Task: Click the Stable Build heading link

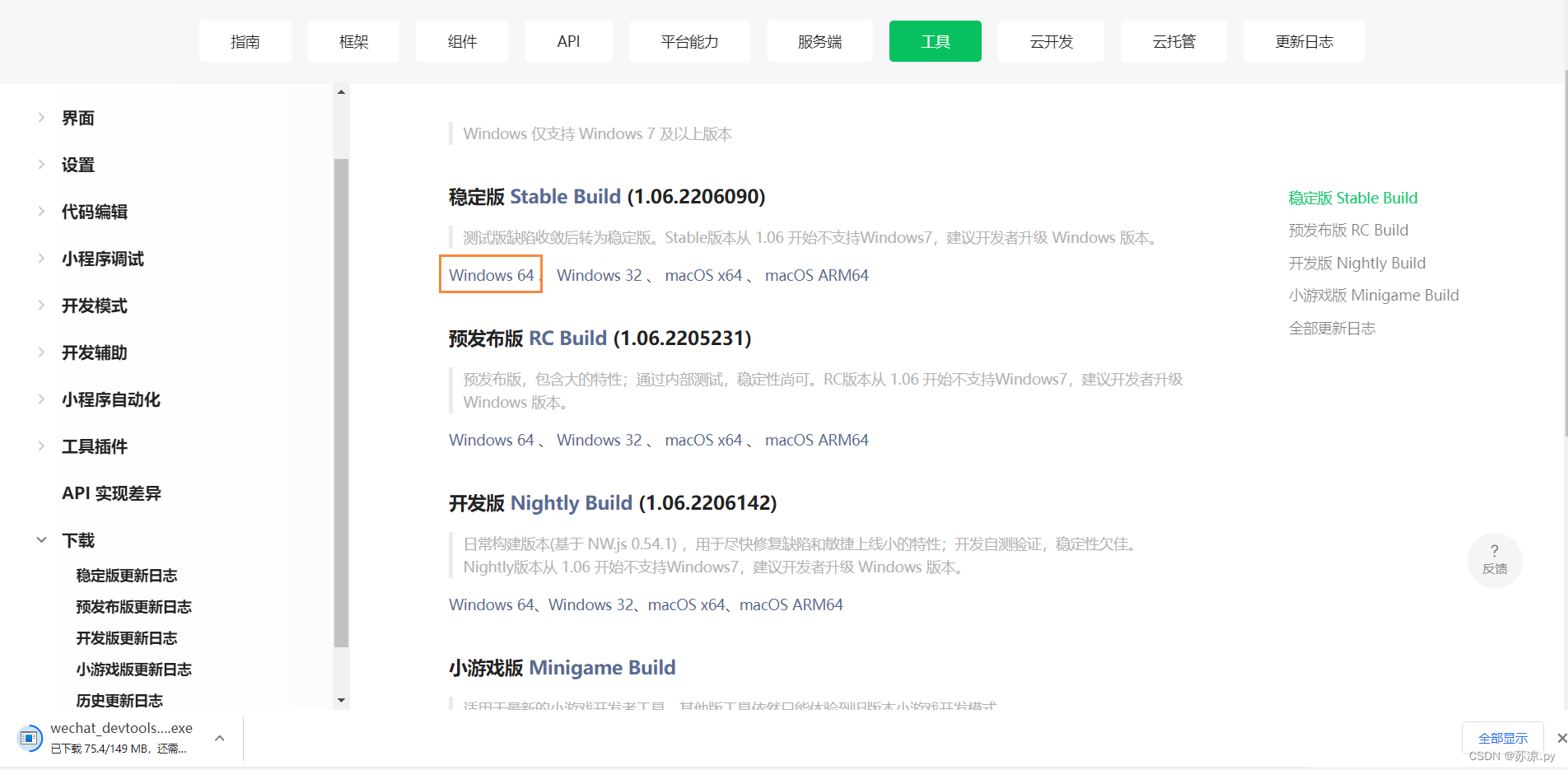Action: click(x=565, y=197)
